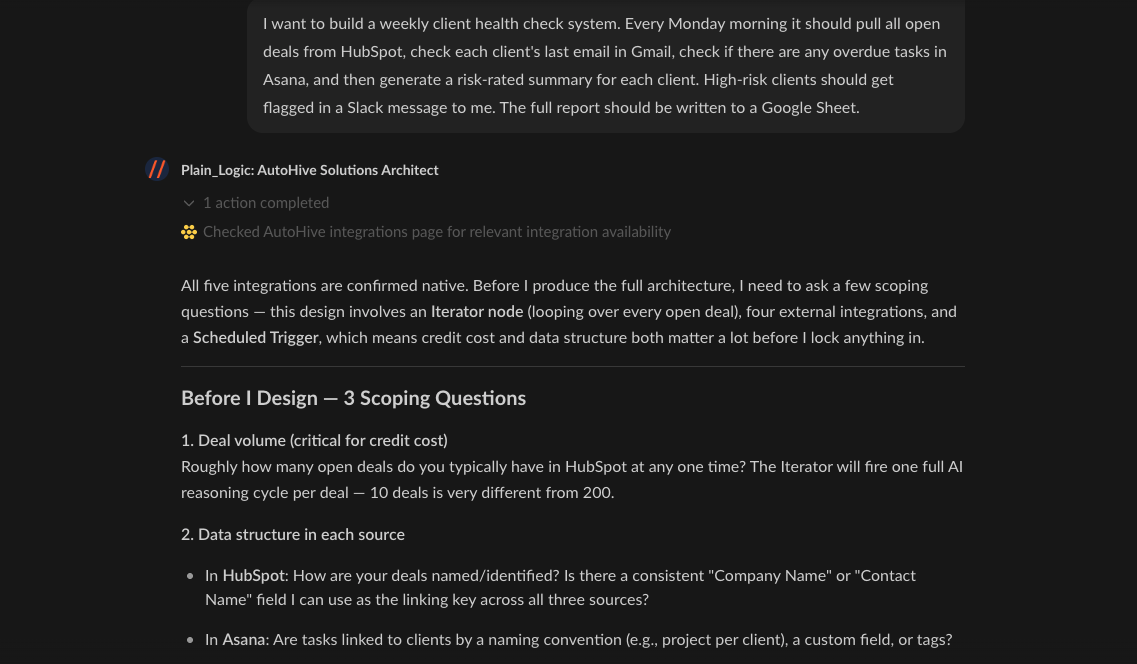Select the "2. Data structure in each source" heading
This screenshot has height=664, width=1137.
point(293,534)
